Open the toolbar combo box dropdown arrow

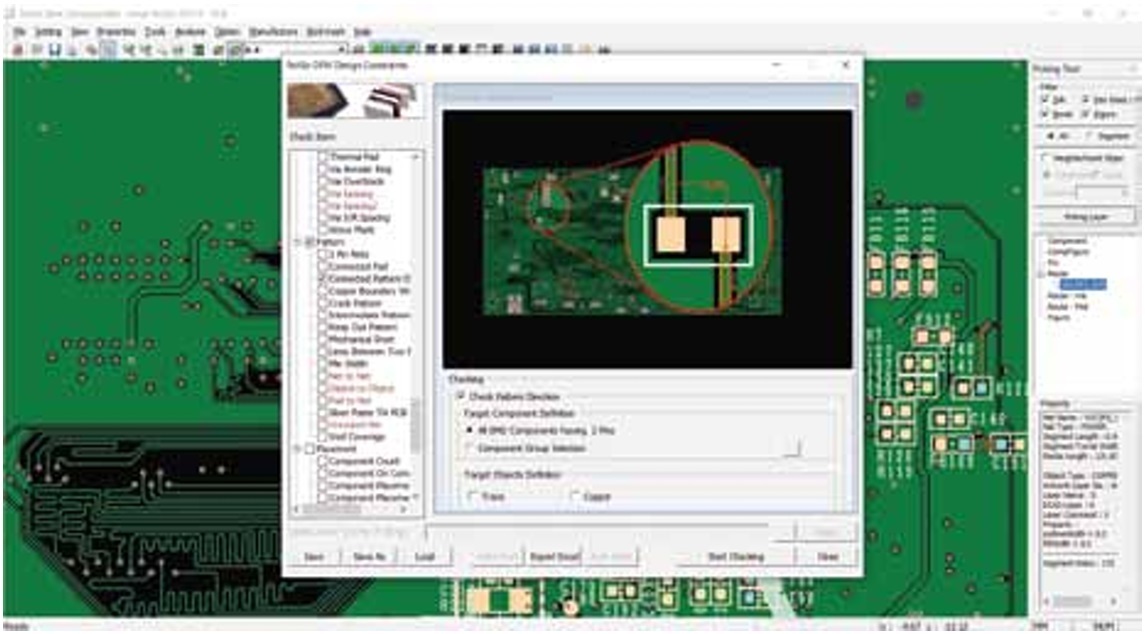tap(343, 49)
